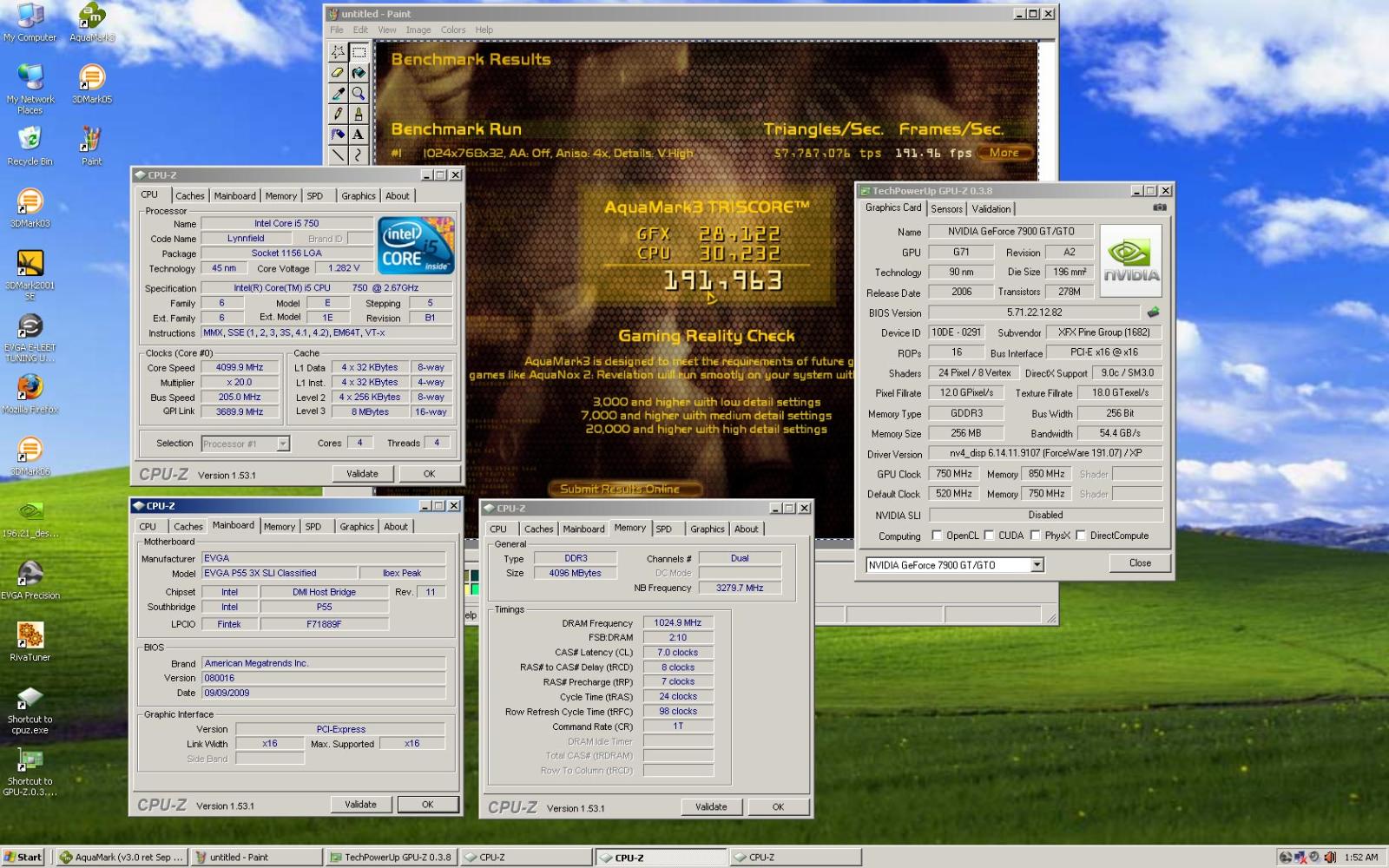Screen dimensions: 1389x868
Task: Click the Paint canvas resize grip corner
Action: pos(1051,618)
